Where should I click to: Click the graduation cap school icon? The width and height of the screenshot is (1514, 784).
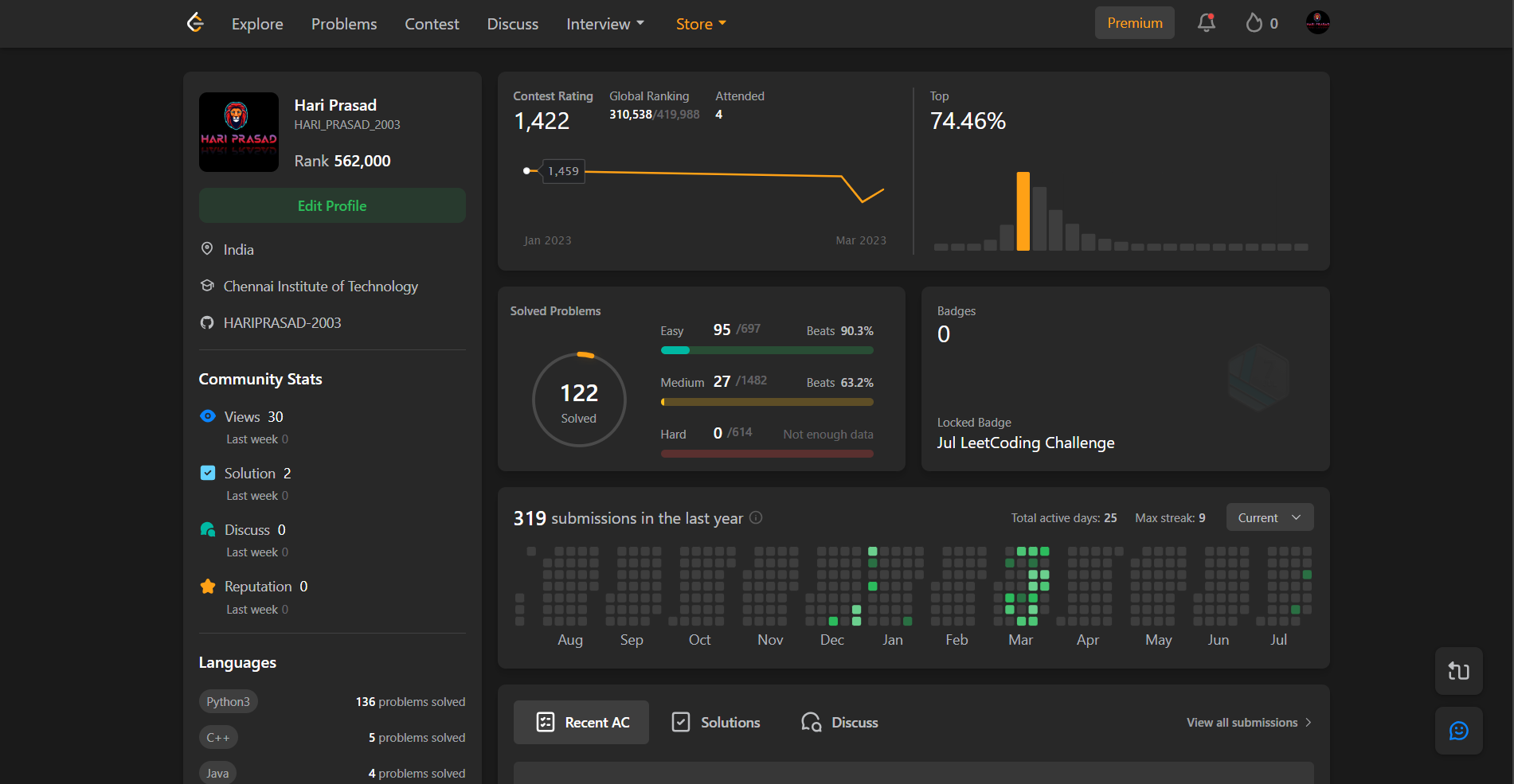click(x=207, y=286)
